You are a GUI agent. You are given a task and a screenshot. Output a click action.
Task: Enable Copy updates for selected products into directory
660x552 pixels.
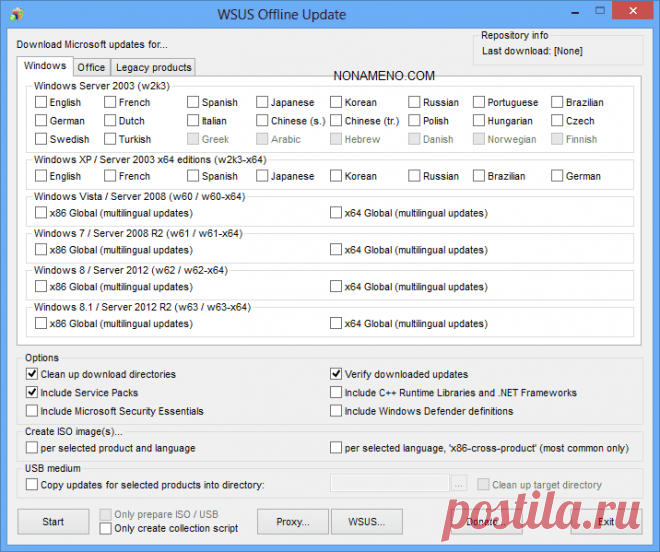point(32,484)
